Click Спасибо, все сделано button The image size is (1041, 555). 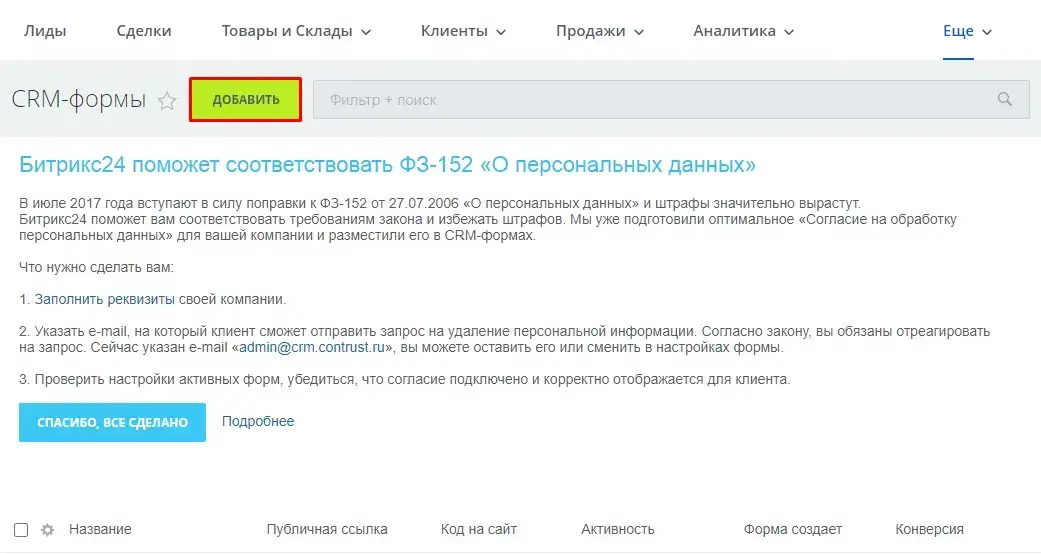click(112, 422)
